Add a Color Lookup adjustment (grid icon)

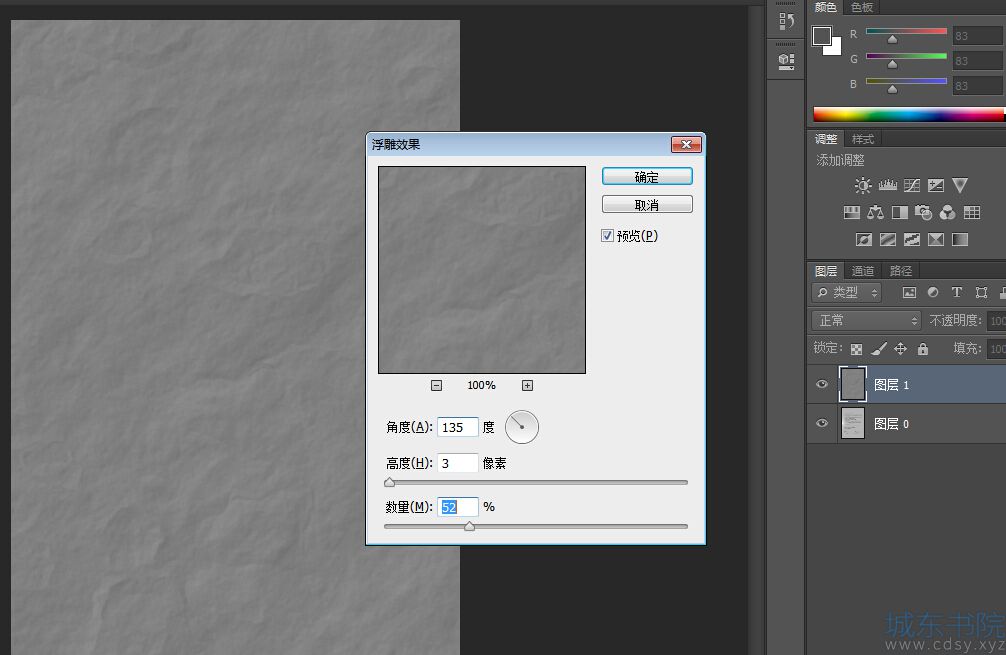point(972,212)
